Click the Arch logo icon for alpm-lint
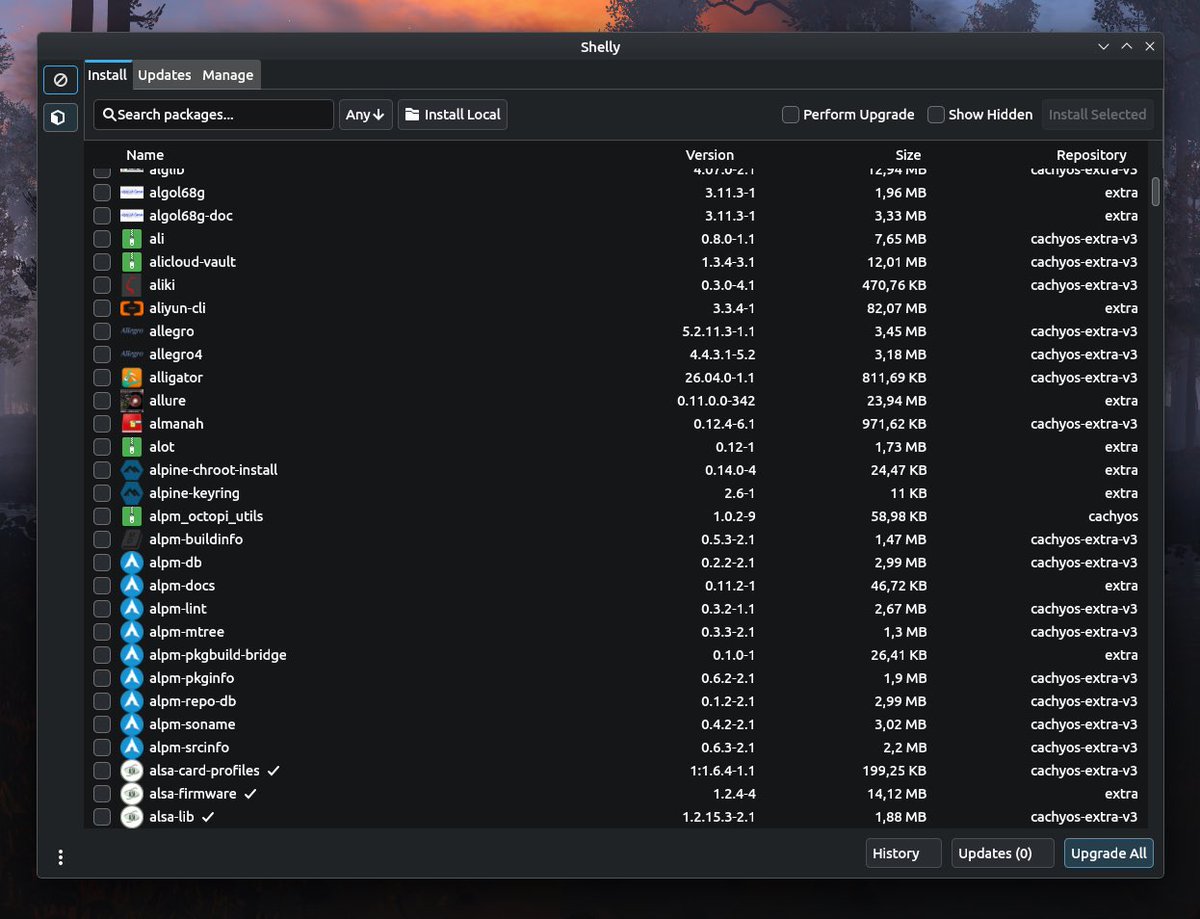Image resolution: width=1200 pixels, height=919 pixels. (x=132, y=609)
